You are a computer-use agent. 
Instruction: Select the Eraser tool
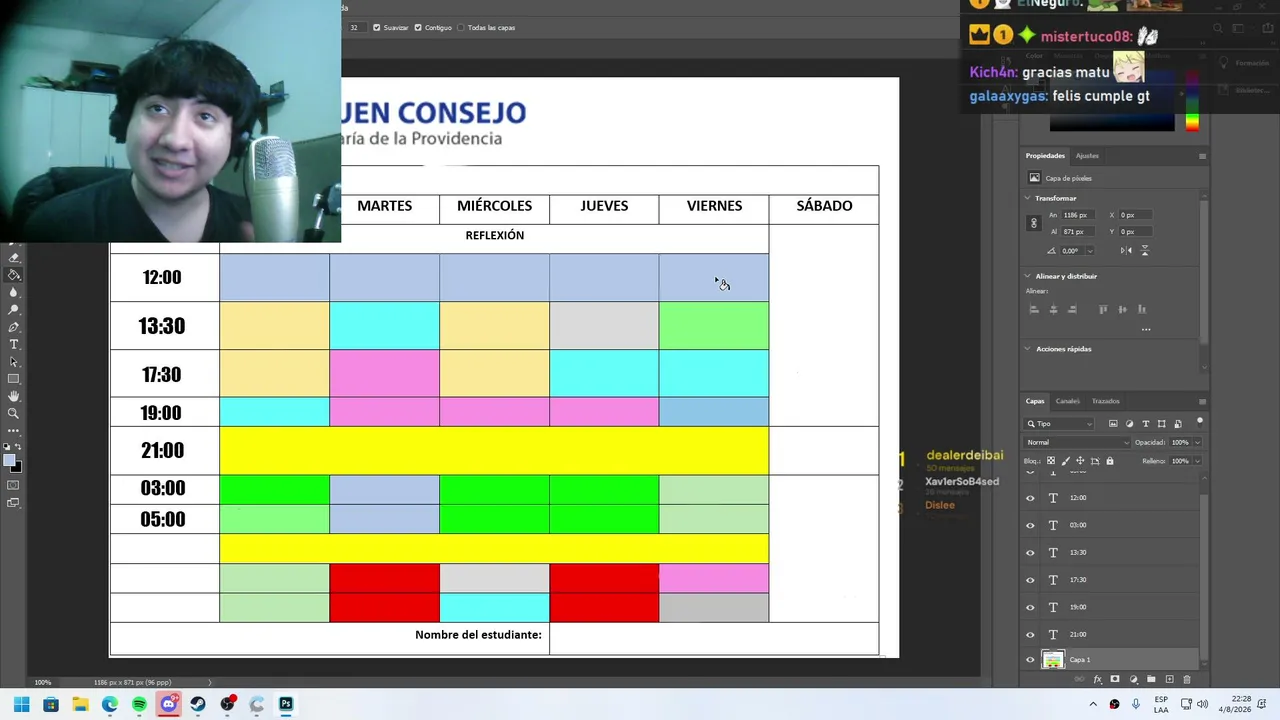[x=14, y=257]
